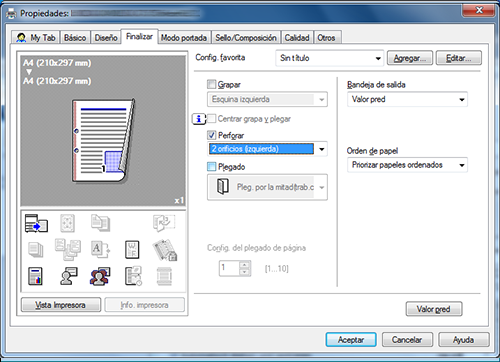Screen dimensions: 500x362
Task: Click the Info. impresora button
Action: [x=144, y=305]
